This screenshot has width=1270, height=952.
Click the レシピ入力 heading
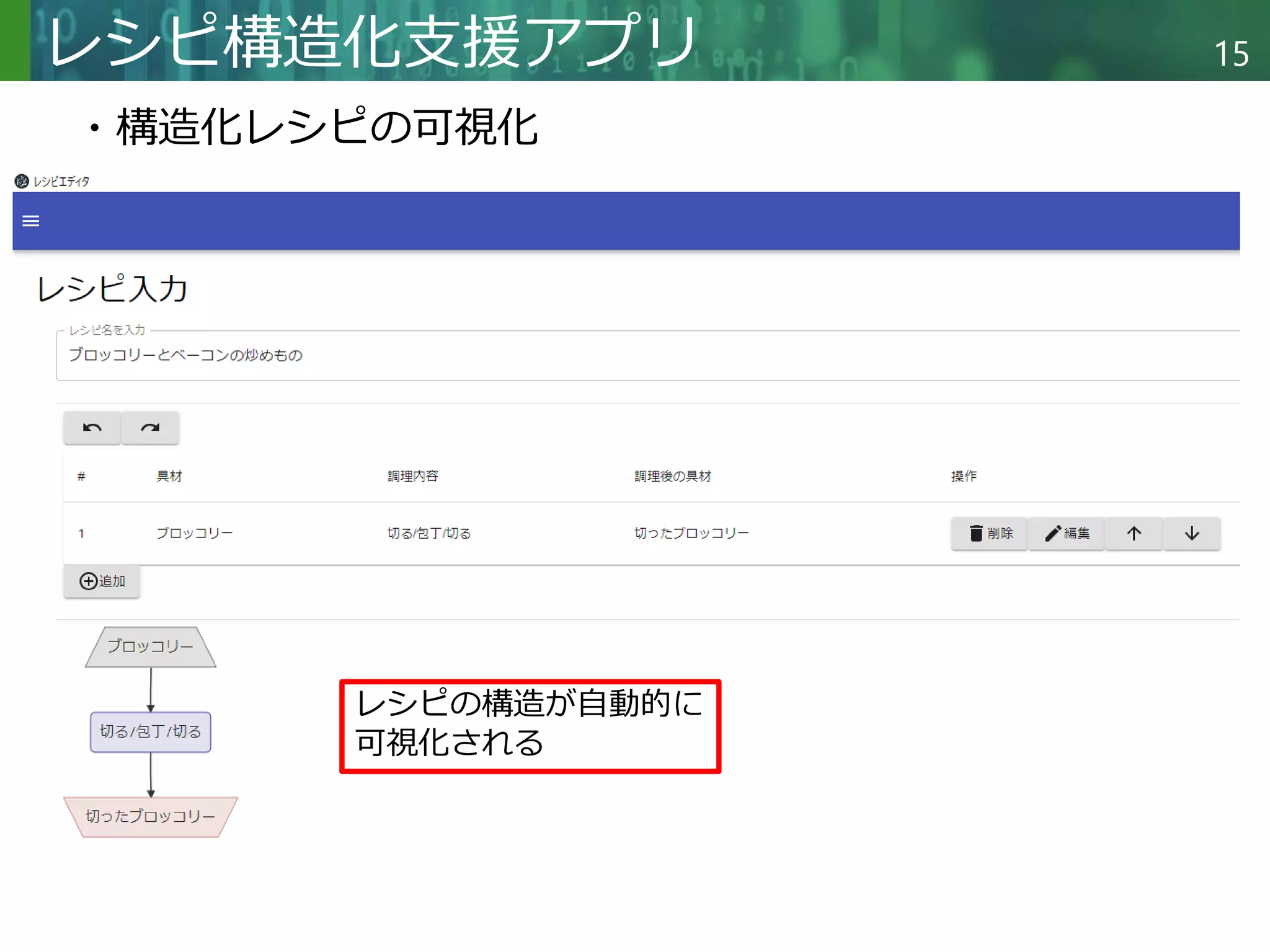pyautogui.click(x=112, y=289)
